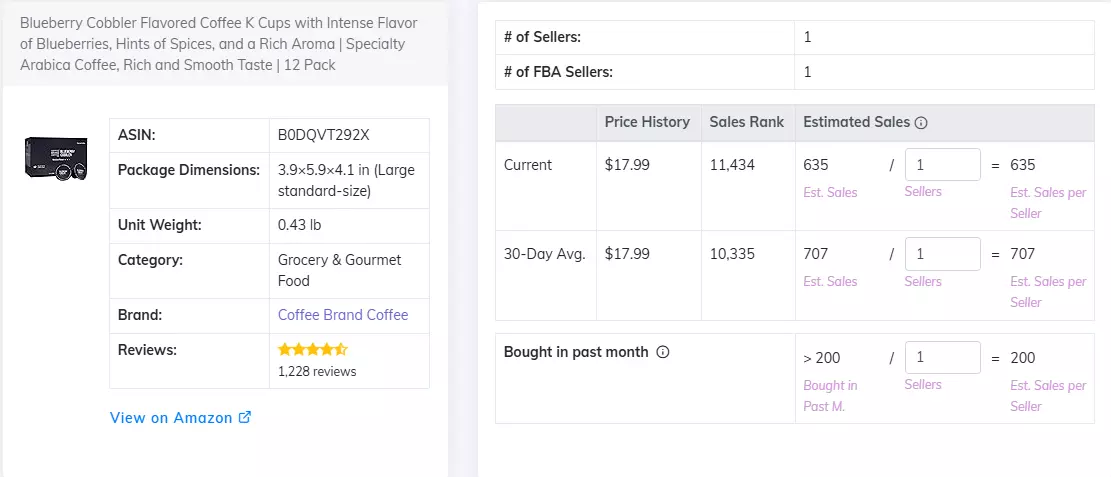Viewport: 1111px width, 477px height.
Task: Click the # of FBA Sellers label
Action: point(558,72)
